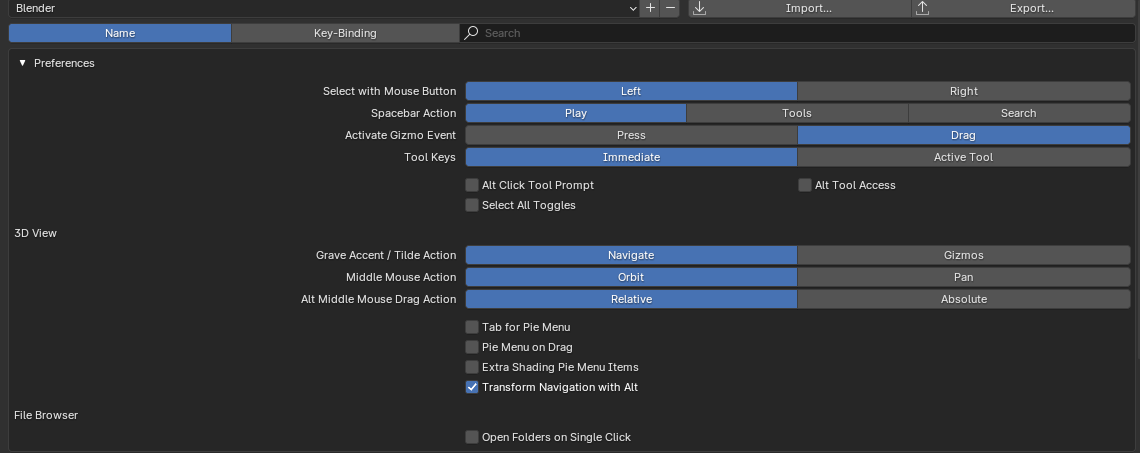Set Tool Keys to Active Tool
The width and height of the screenshot is (1140, 453).
point(963,156)
